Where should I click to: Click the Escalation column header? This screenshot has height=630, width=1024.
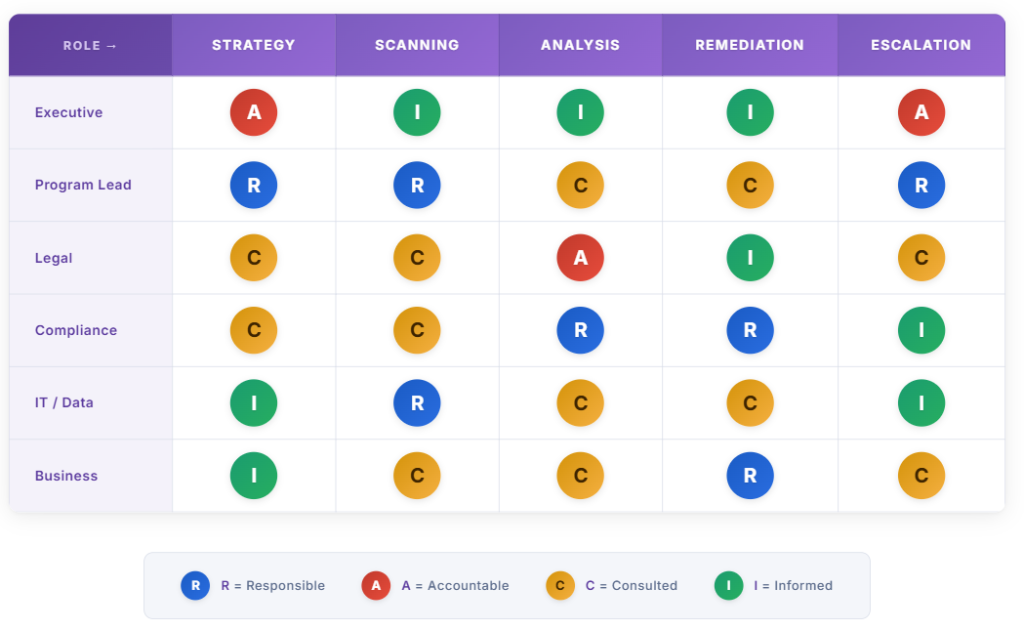coord(921,45)
